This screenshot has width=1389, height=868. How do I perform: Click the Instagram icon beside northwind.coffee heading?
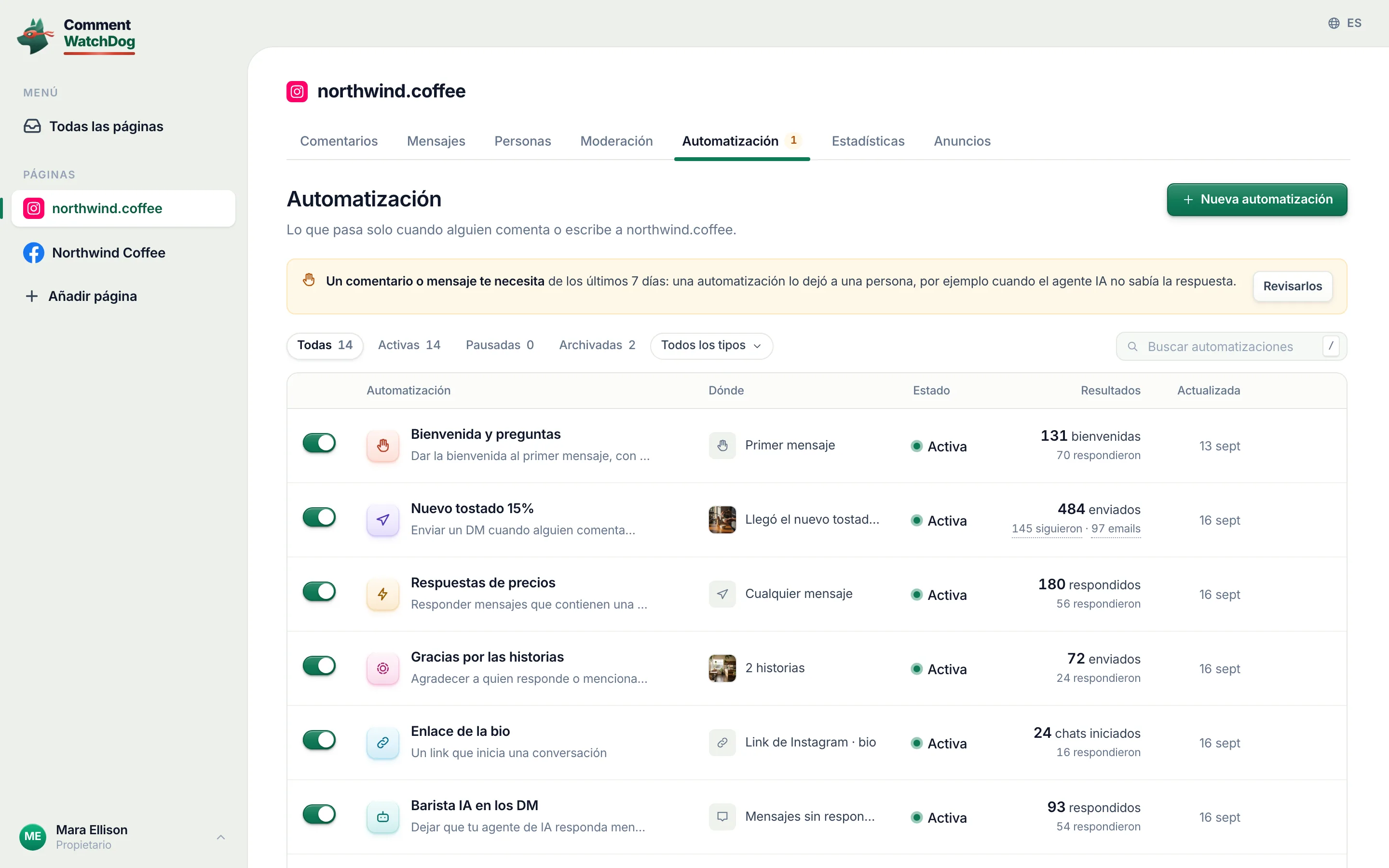[x=297, y=91]
